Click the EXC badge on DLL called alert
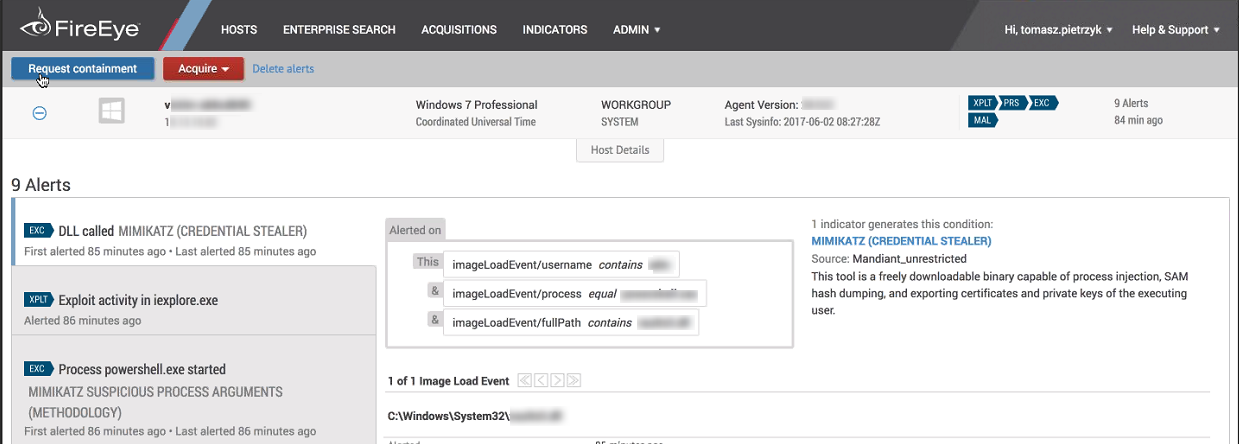Viewport: 1239px width, 444px height. tap(38, 231)
